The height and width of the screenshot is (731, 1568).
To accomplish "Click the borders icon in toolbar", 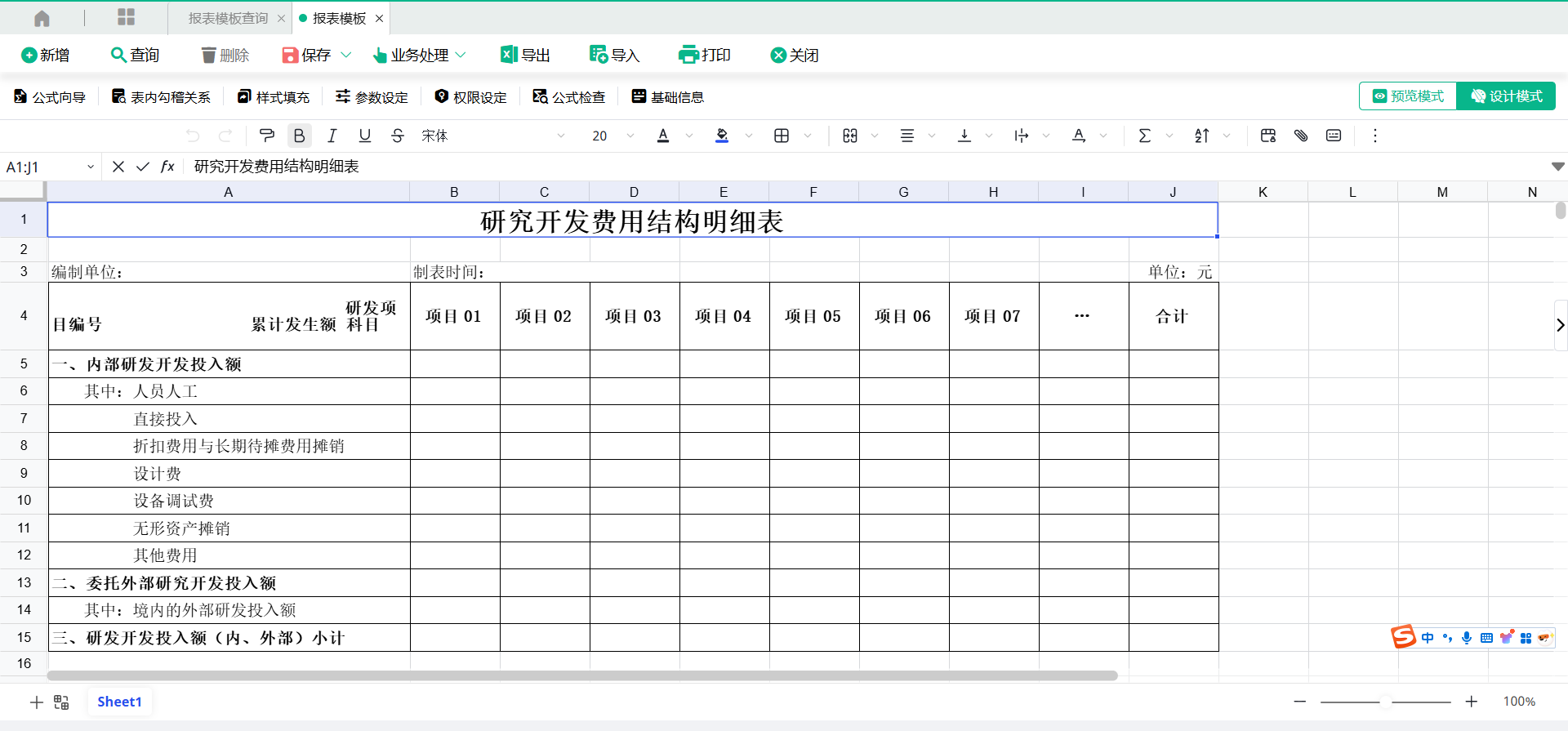I will coord(782,136).
